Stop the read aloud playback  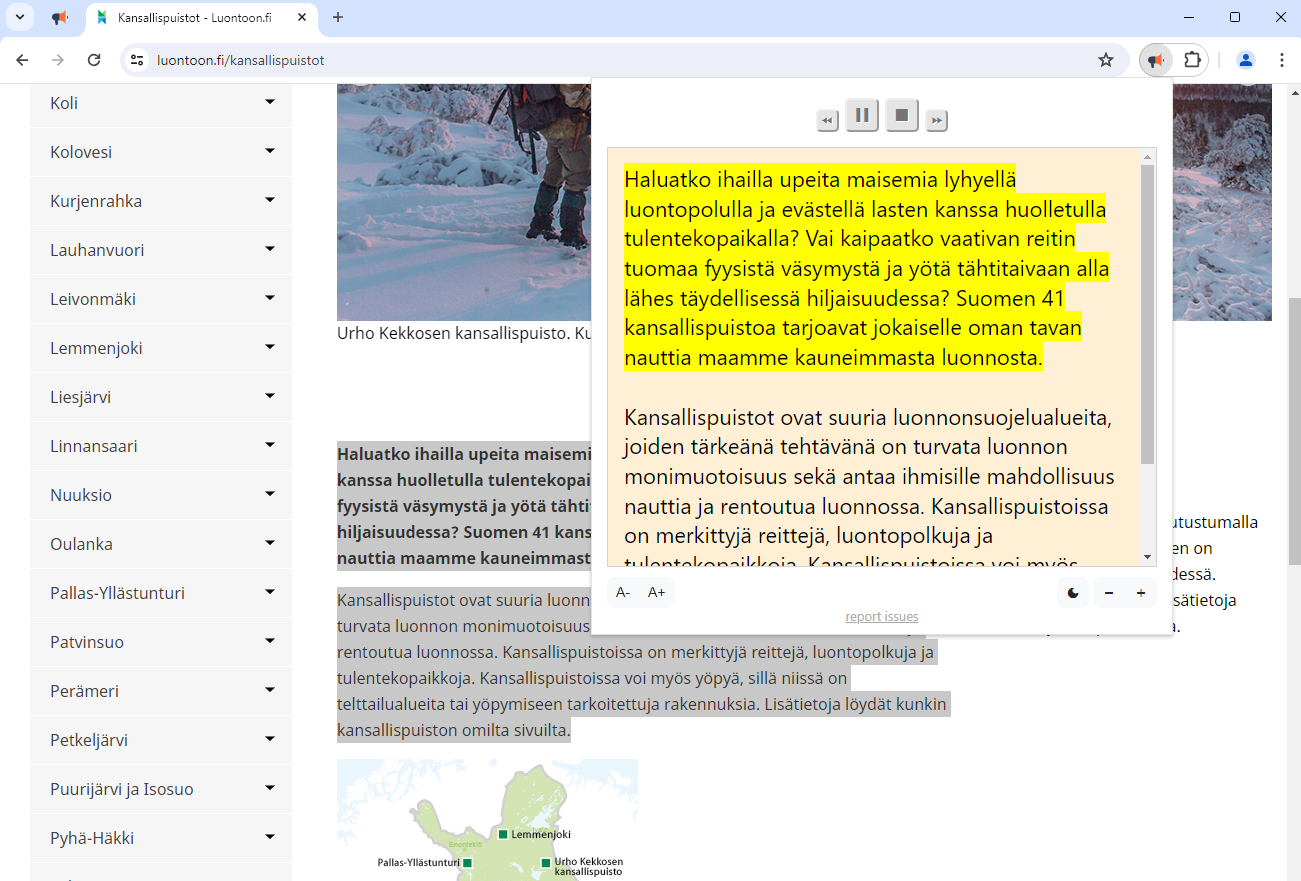pos(901,115)
